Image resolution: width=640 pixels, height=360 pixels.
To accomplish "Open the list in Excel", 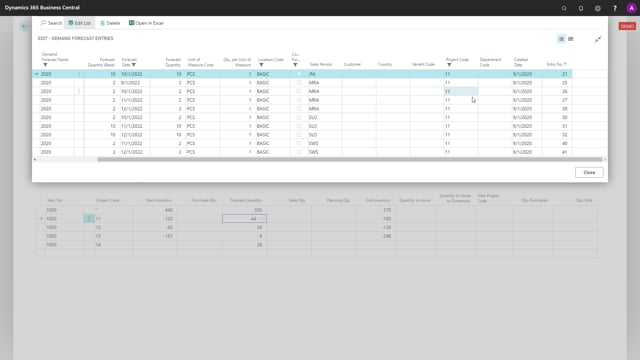I will 146,23.
